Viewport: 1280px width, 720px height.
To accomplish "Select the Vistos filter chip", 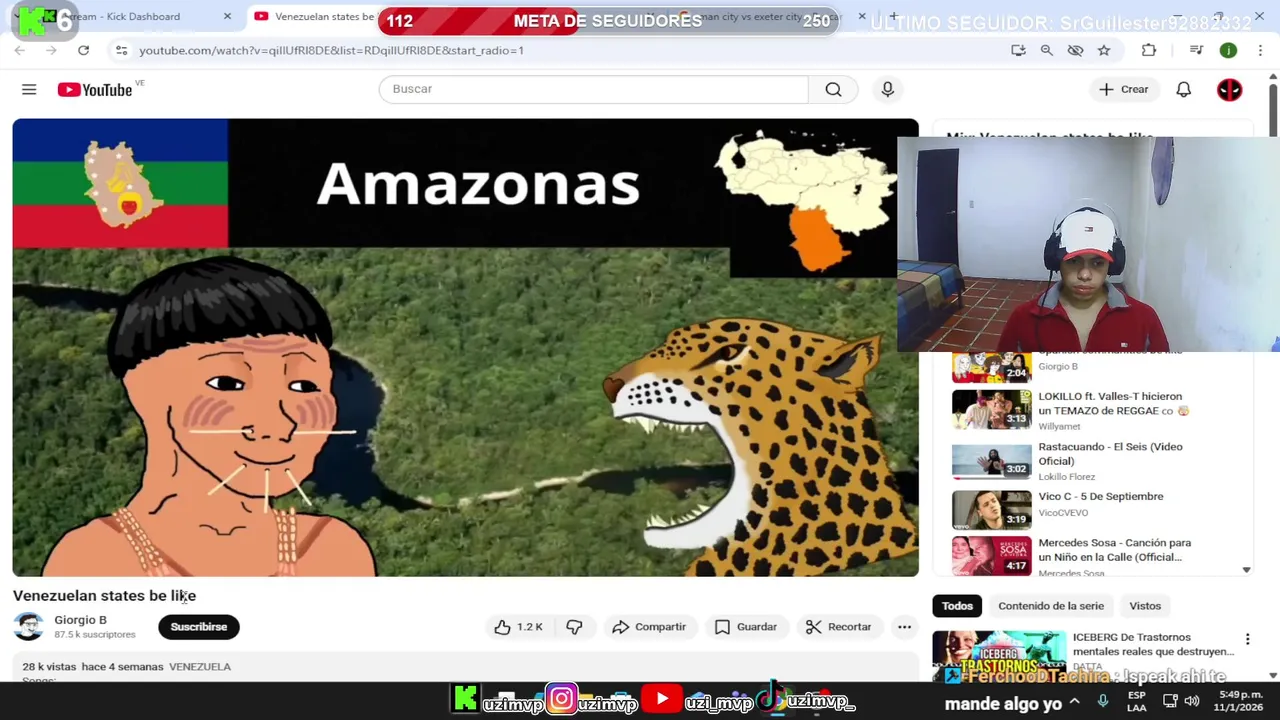I will pyautogui.click(x=1145, y=606).
